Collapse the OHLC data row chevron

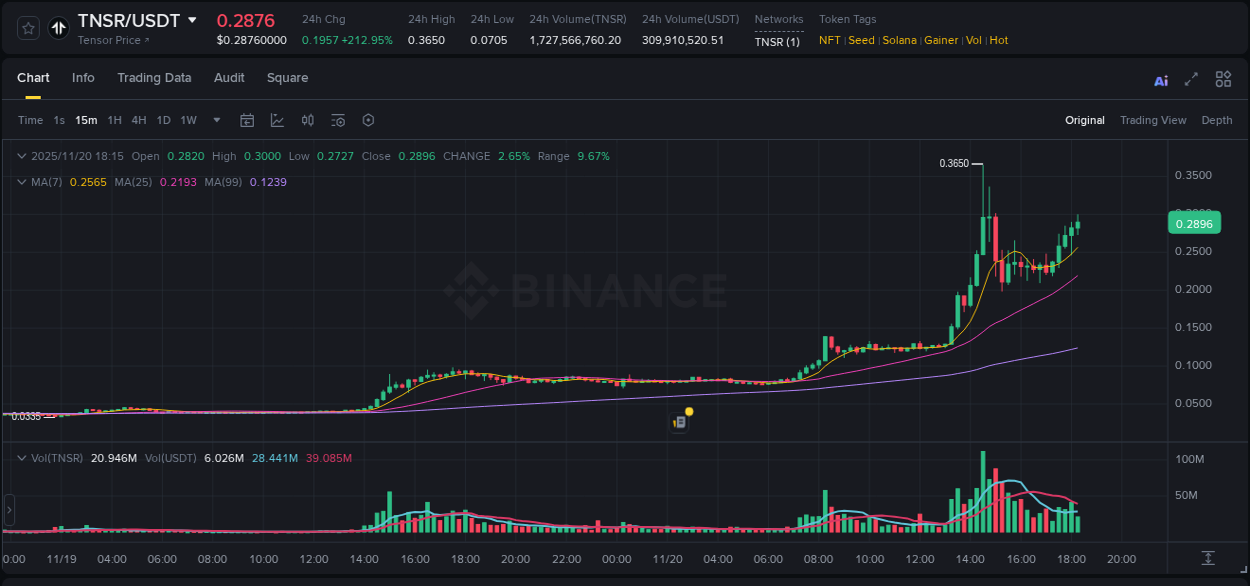(20, 156)
